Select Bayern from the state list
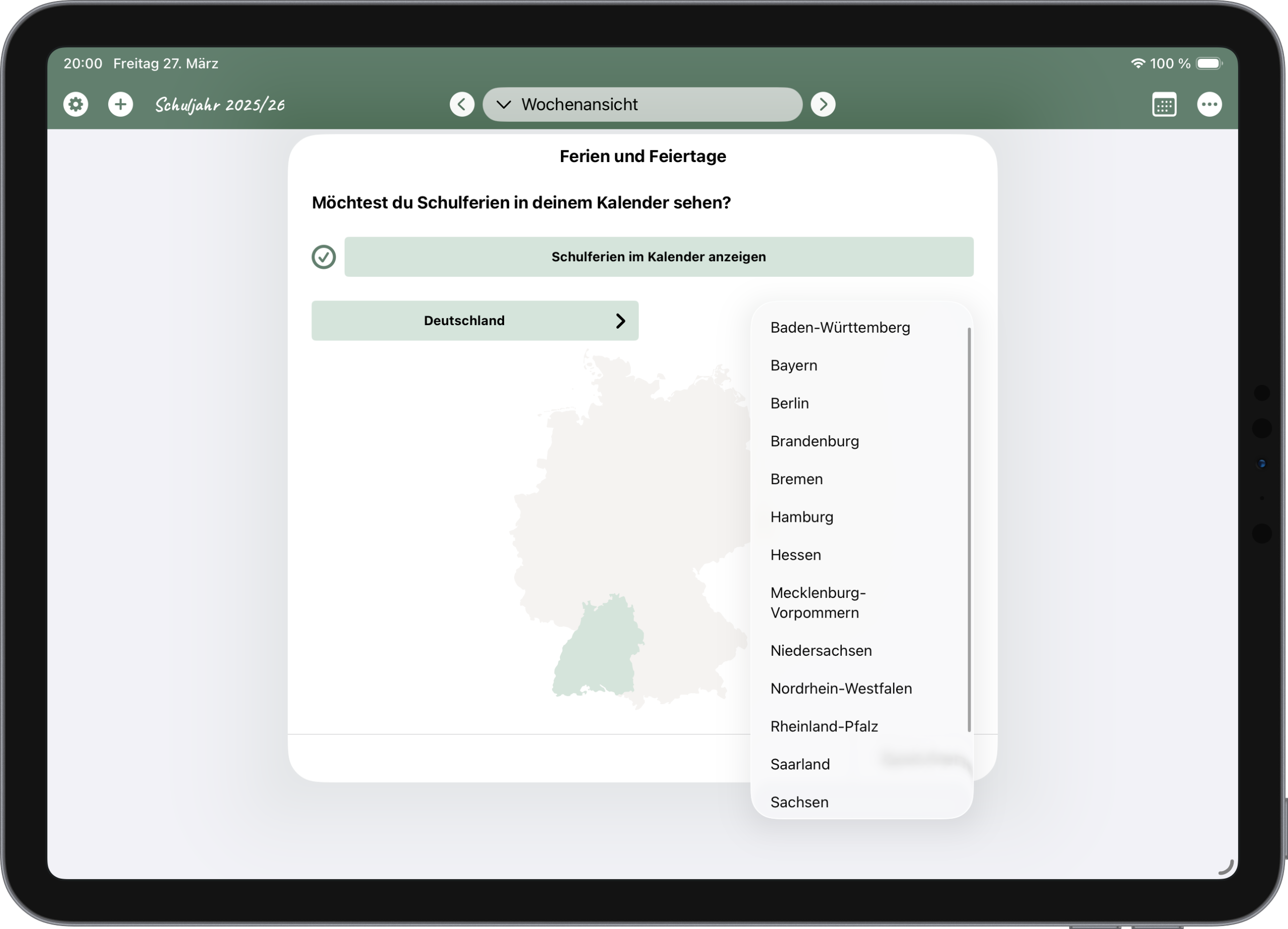 tap(793, 365)
